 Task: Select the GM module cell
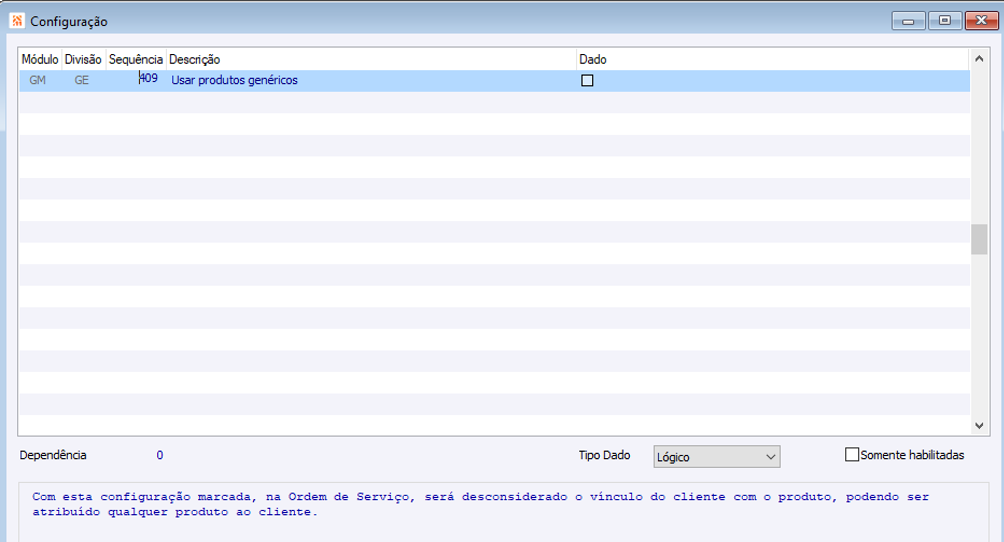tap(38, 81)
